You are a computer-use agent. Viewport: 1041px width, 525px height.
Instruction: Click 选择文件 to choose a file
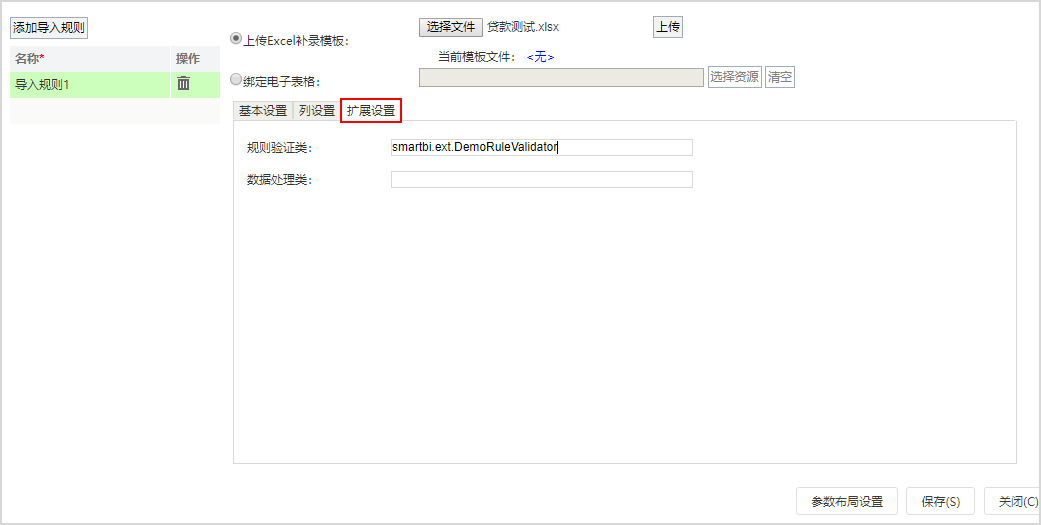tap(451, 27)
